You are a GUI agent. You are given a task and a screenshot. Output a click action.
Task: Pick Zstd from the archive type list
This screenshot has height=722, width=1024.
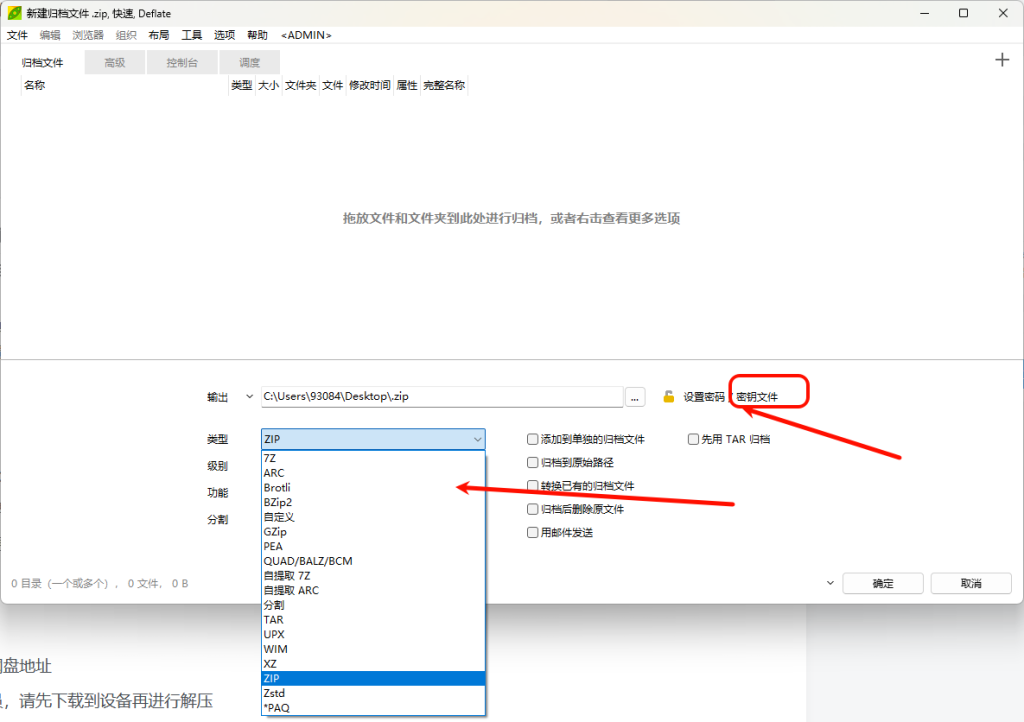(275, 692)
